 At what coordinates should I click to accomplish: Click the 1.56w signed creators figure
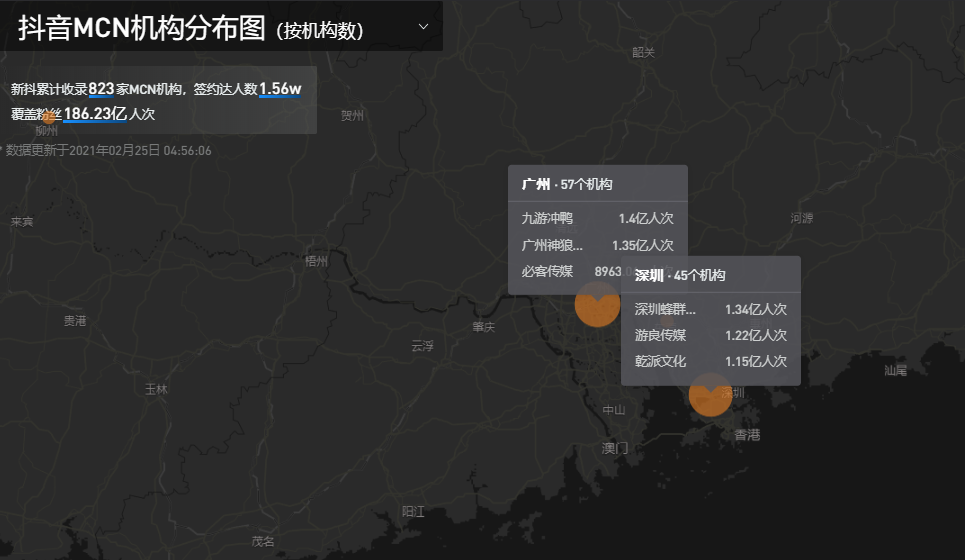[280, 89]
